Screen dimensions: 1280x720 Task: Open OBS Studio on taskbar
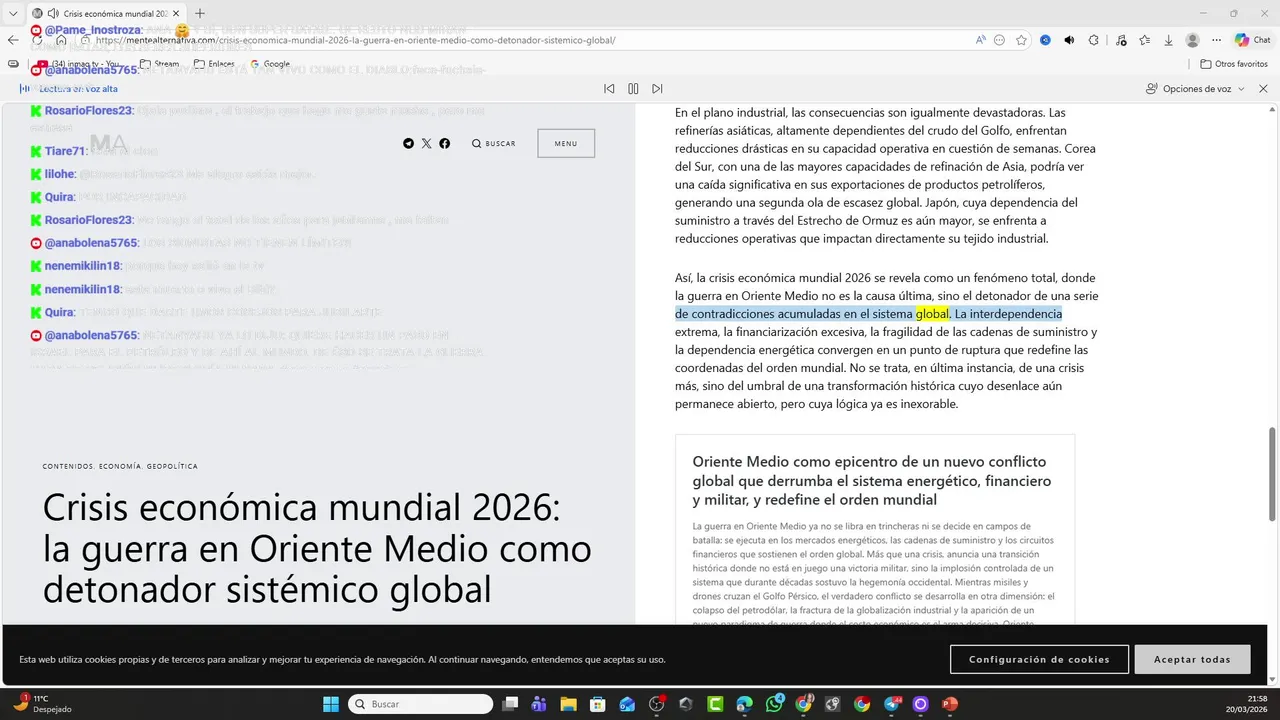click(x=656, y=704)
